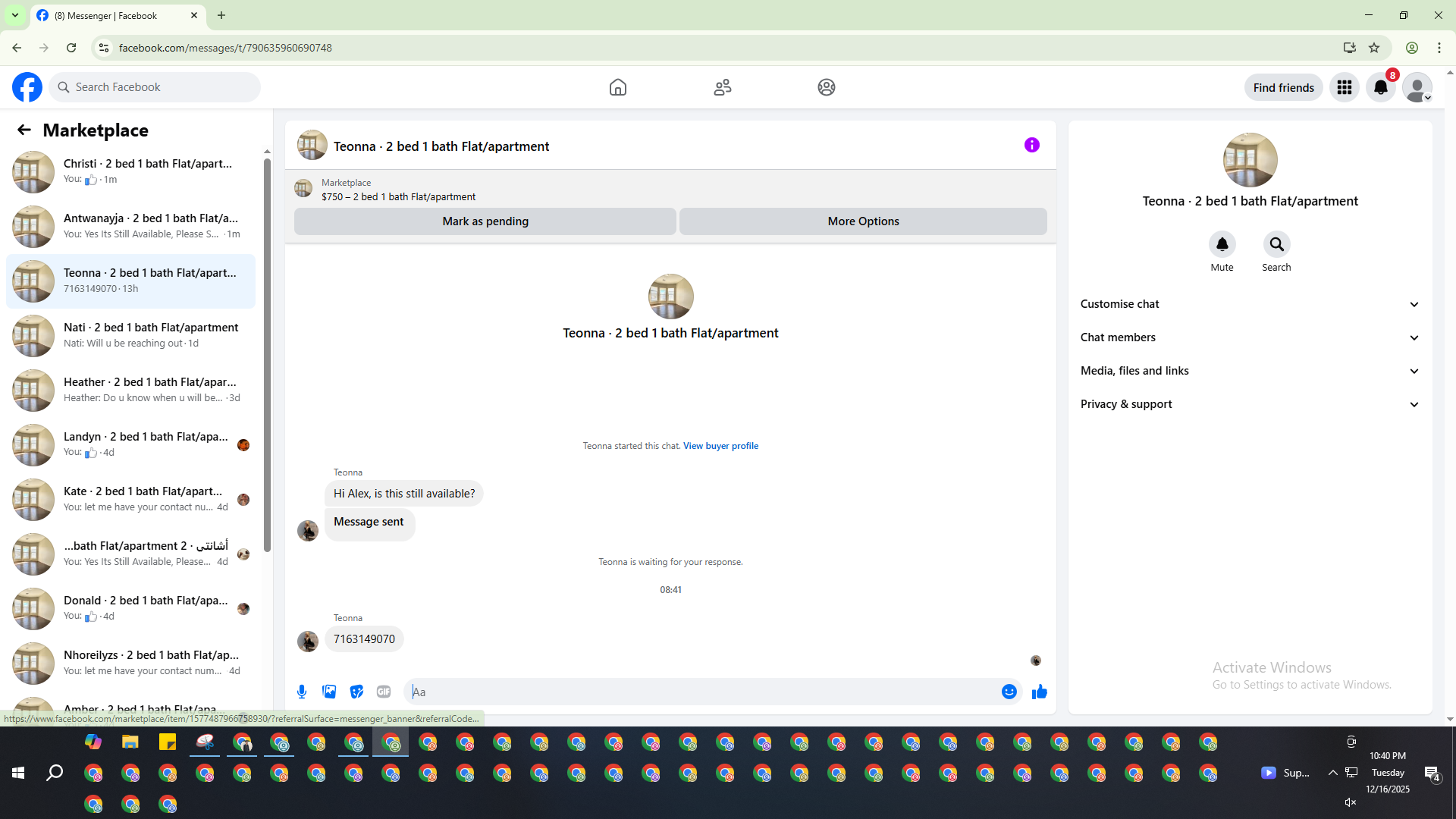The image size is (1456, 819).
Task: Attach a photo using the image icon
Action: click(x=329, y=692)
